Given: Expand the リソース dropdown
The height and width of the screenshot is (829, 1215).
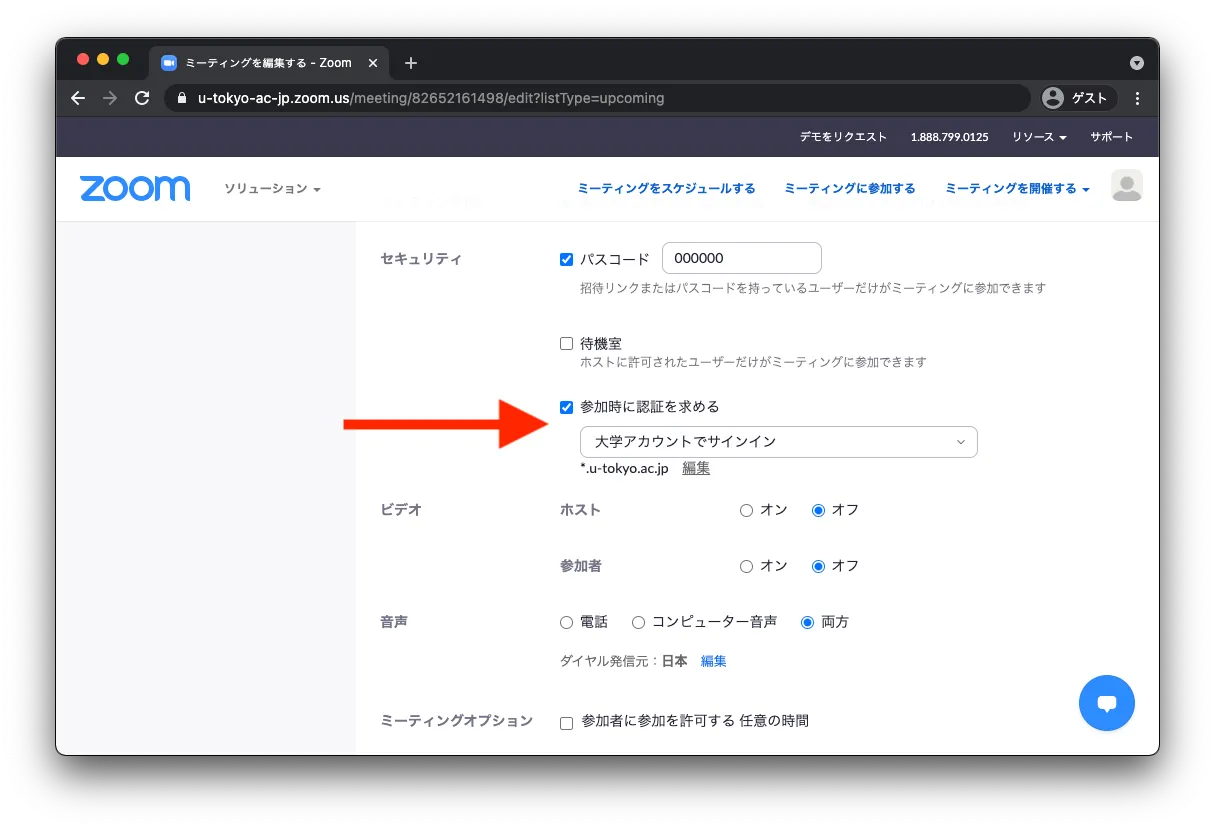Looking at the screenshot, I should coord(1039,137).
